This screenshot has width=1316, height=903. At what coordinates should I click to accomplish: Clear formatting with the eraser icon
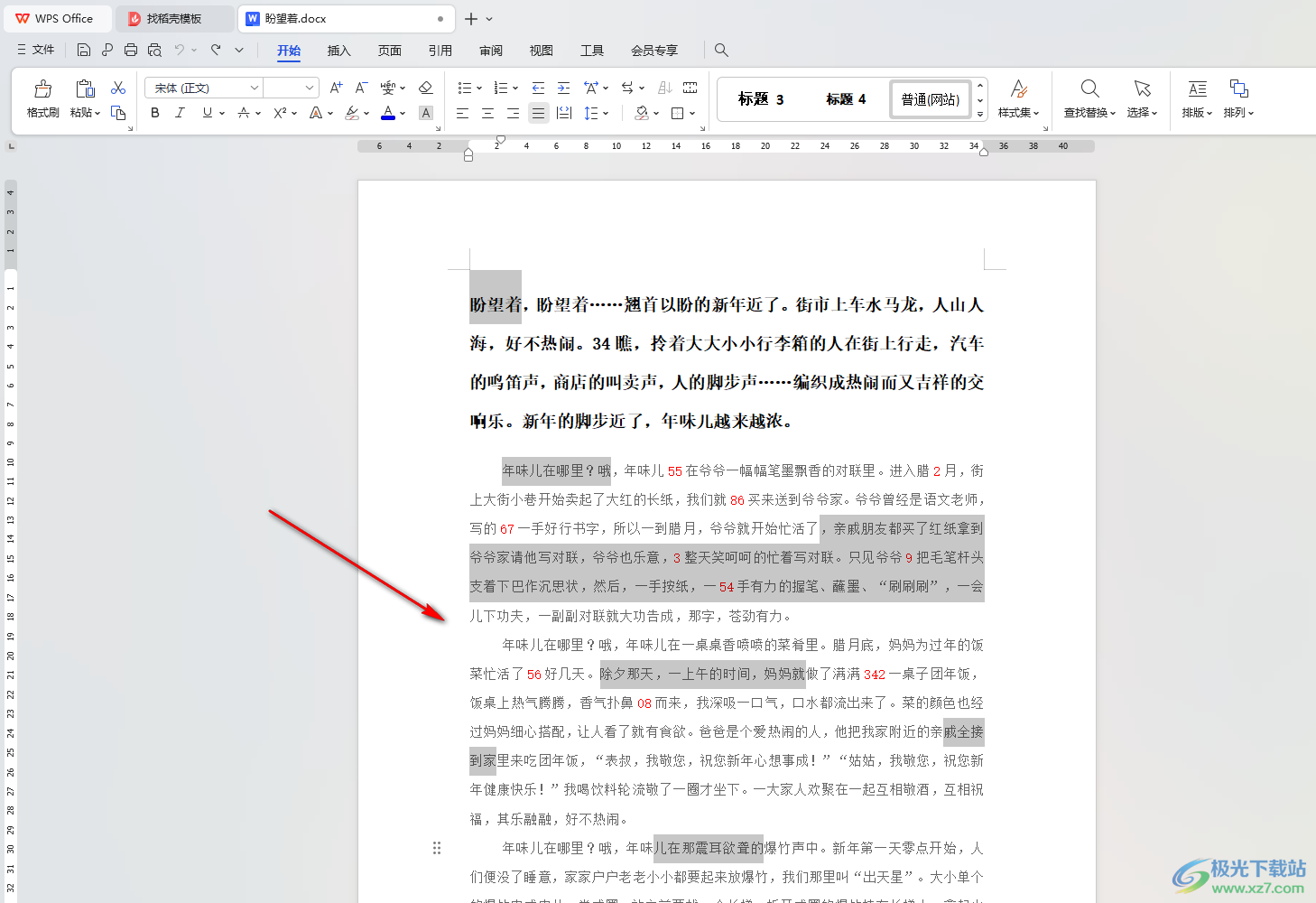coord(426,88)
